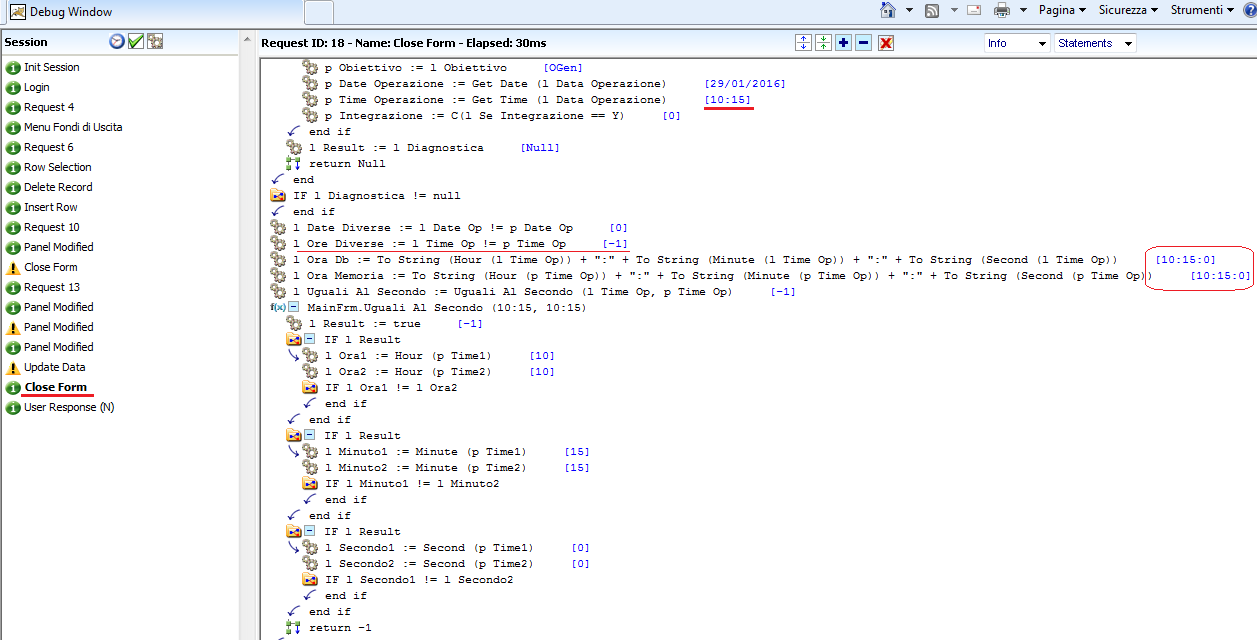Screen dimensions: 1257x640
Task: Click the read mail envelope icon
Action: (975, 10)
